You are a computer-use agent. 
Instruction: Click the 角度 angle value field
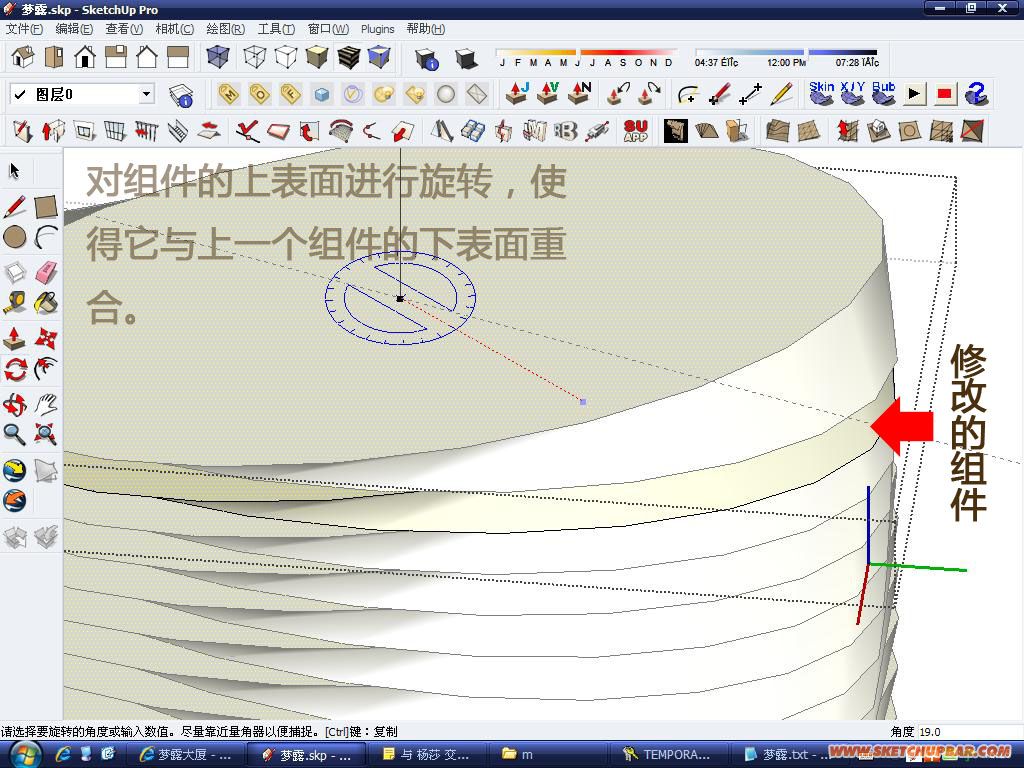click(x=970, y=731)
